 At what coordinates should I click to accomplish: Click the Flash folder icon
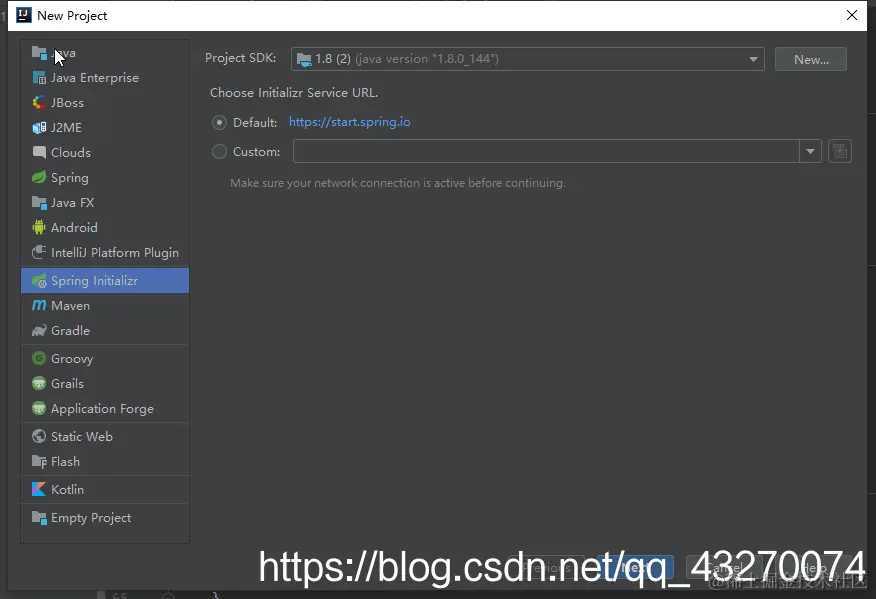[39, 462]
